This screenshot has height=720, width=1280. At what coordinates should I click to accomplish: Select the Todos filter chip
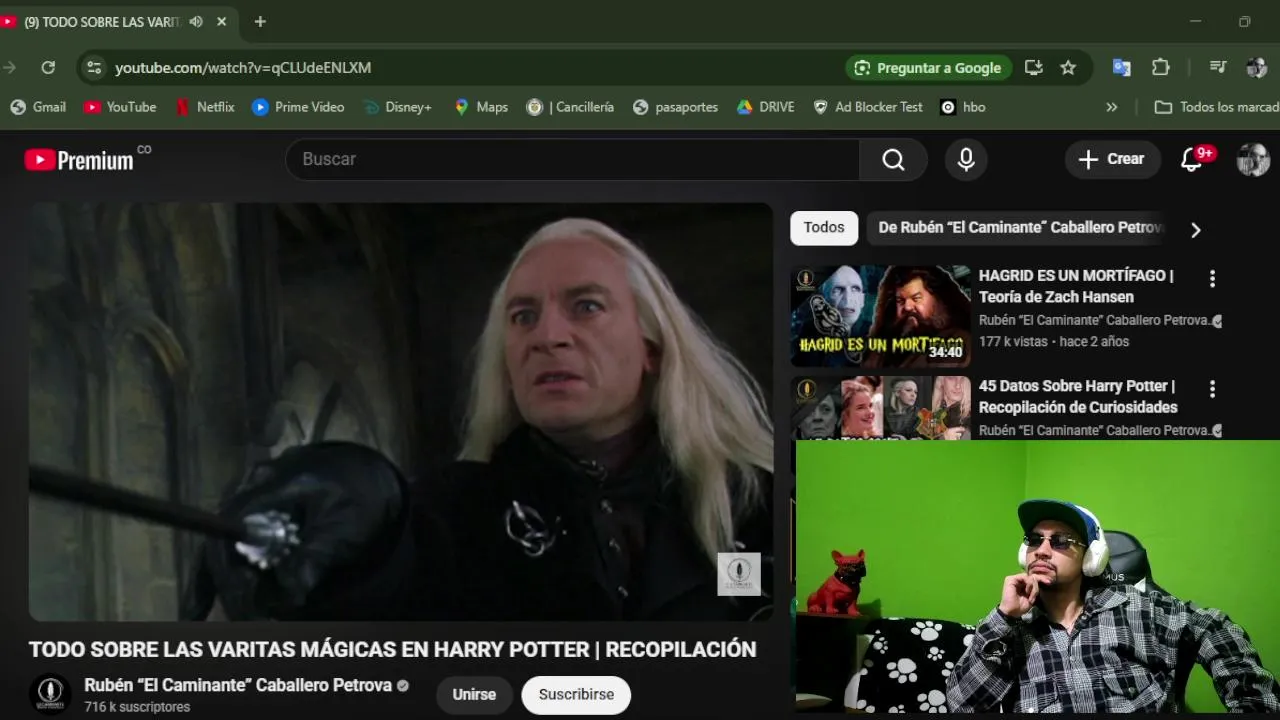(x=824, y=228)
